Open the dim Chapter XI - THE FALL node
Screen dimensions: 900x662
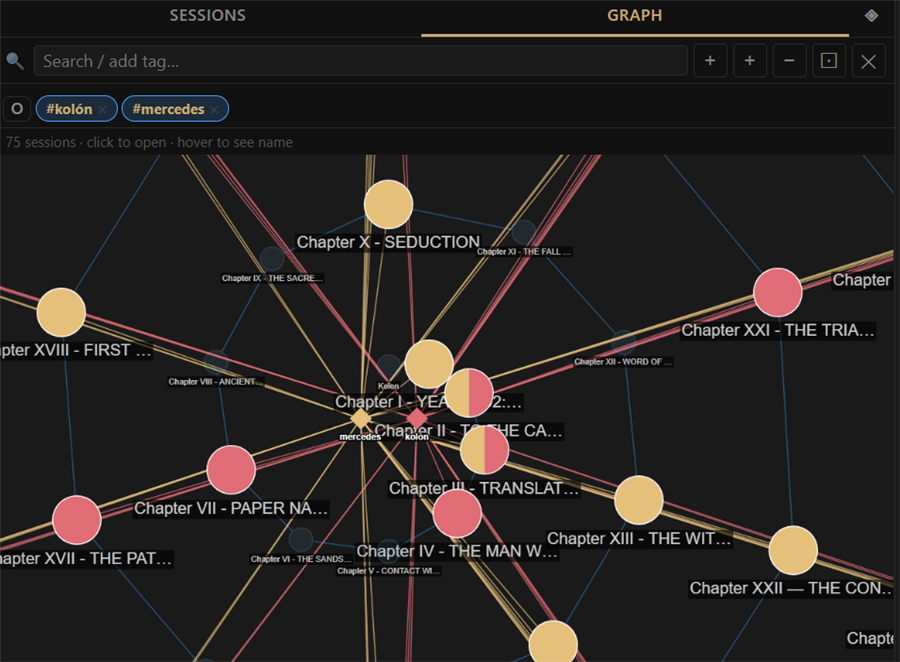click(523, 232)
